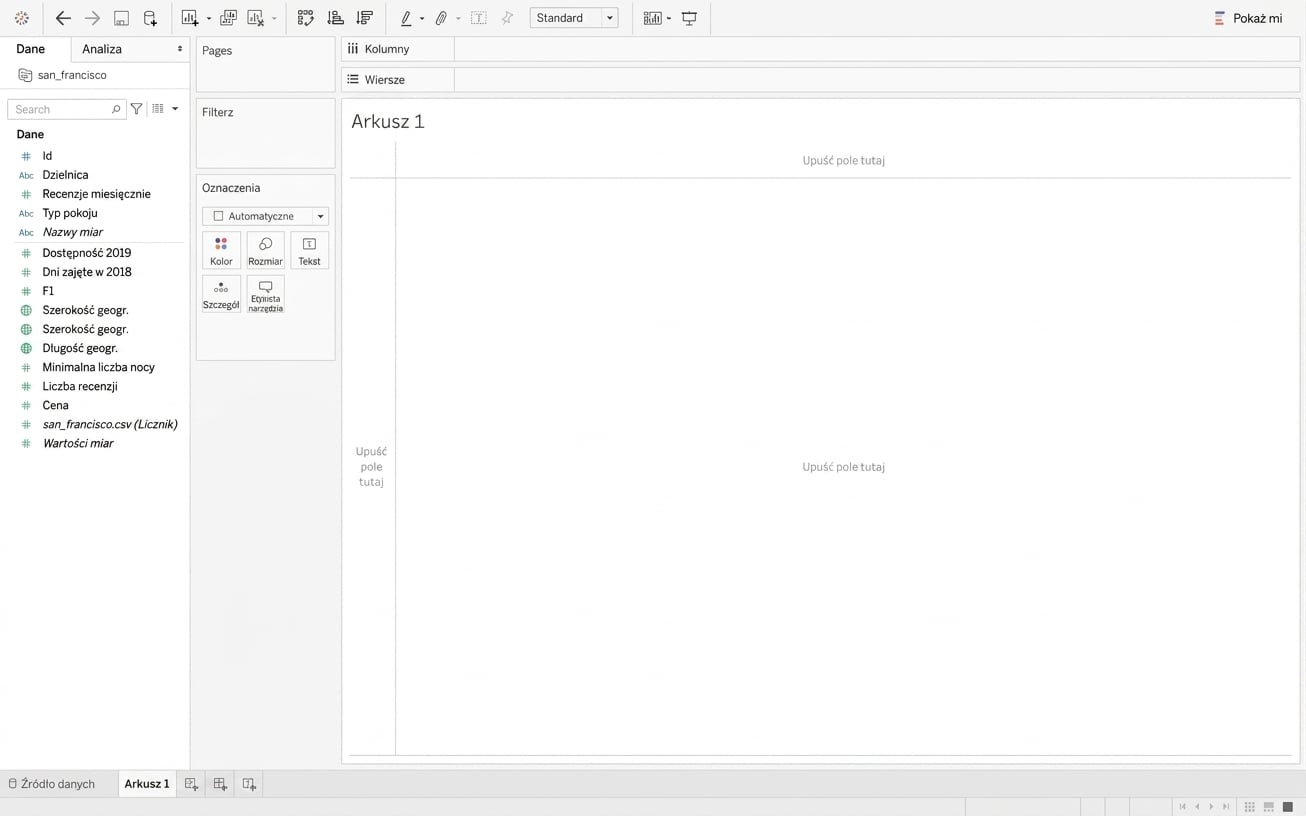Viewport: 1306px width, 816px height.
Task: Sort descending using toolbar icon
Action: click(x=365, y=18)
